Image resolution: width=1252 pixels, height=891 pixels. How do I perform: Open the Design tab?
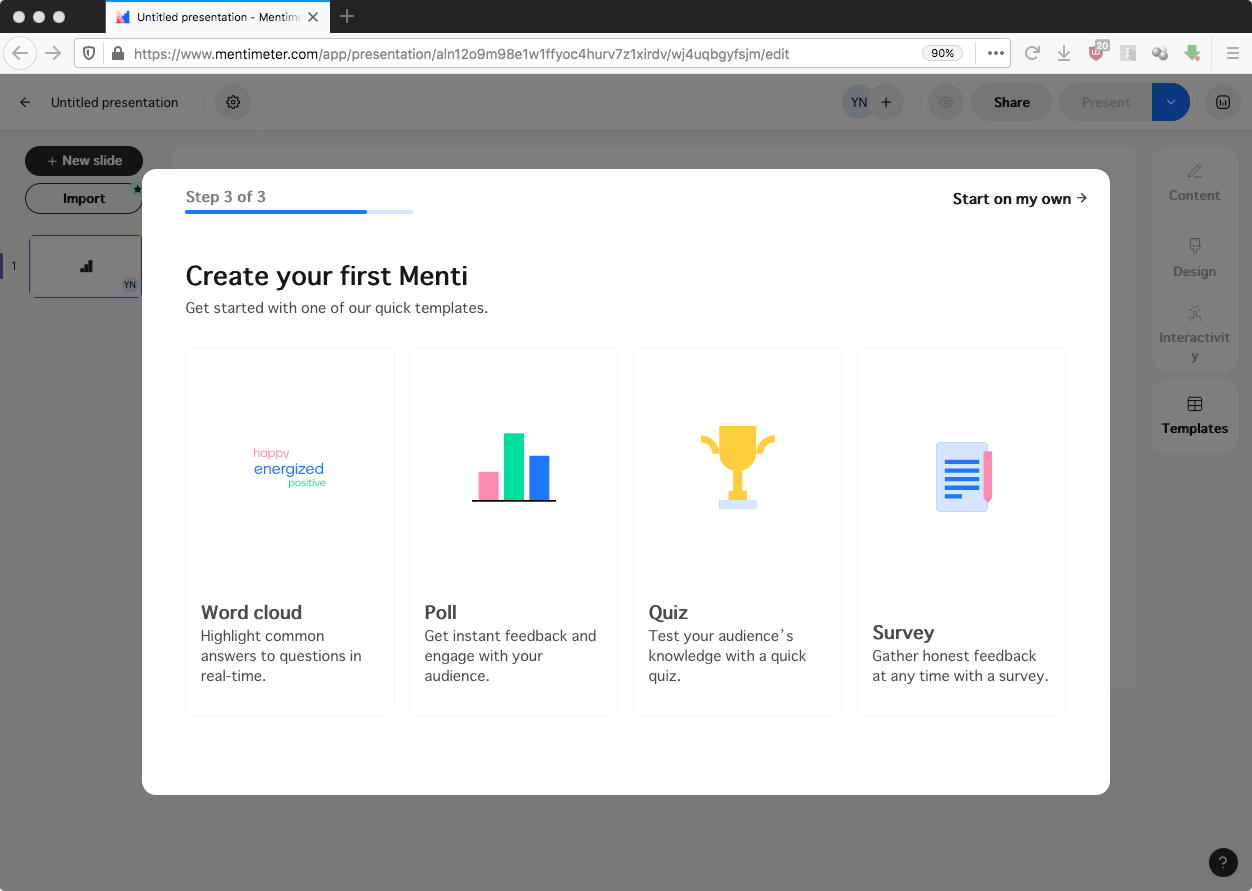point(1194,258)
